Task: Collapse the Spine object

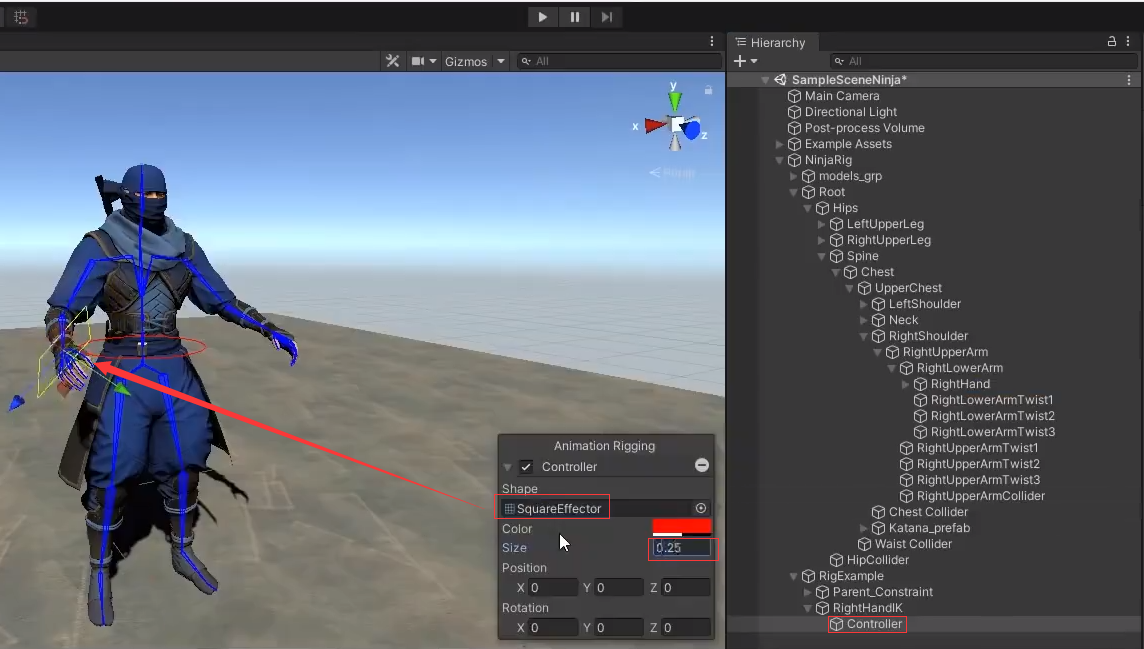Action: [x=822, y=257]
